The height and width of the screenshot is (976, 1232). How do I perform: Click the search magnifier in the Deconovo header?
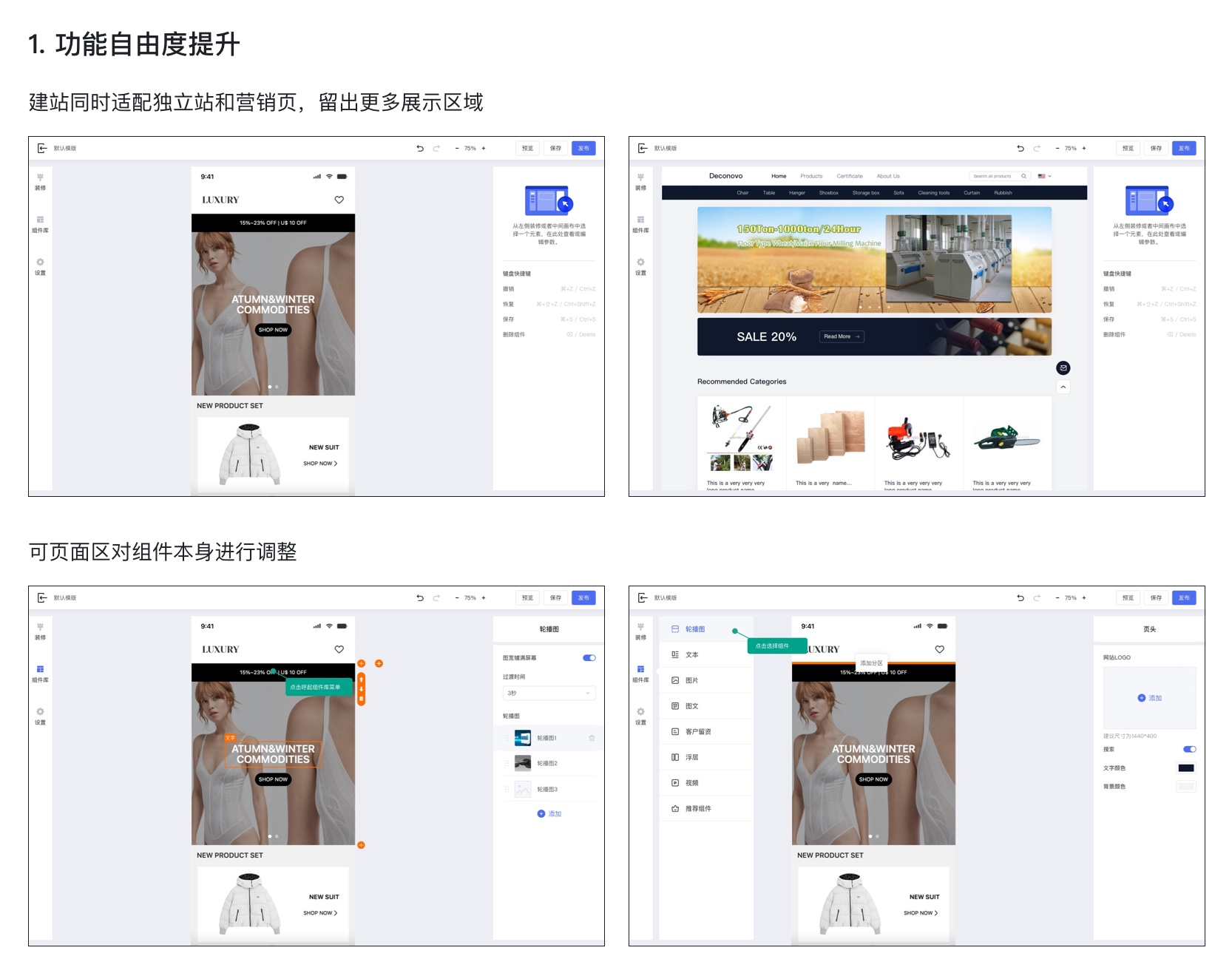[1023, 176]
